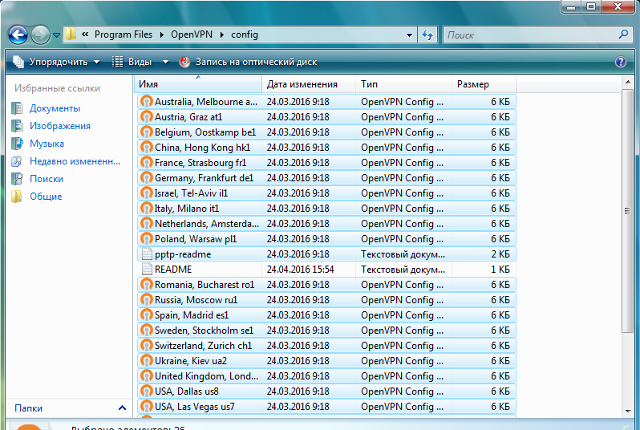Click the Germany, Frankfurt de1 file icon

(146, 178)
